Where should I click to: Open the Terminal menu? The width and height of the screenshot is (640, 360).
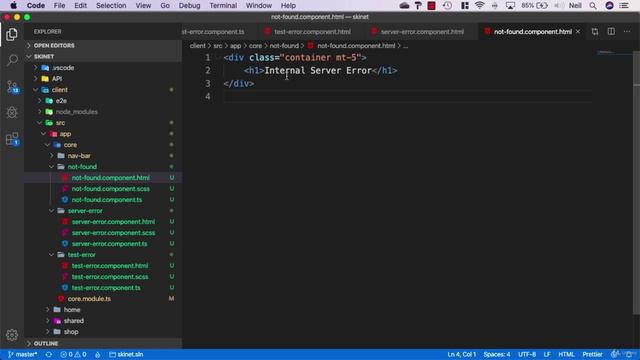pos(223,6)
